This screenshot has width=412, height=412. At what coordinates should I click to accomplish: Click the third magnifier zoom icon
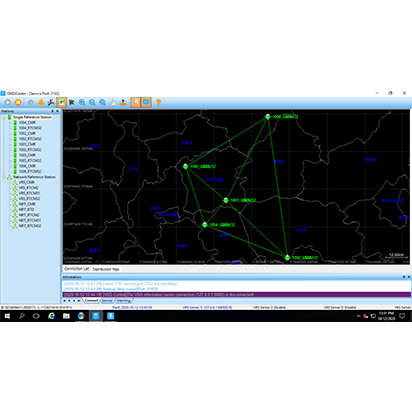[x=103, y=102]
